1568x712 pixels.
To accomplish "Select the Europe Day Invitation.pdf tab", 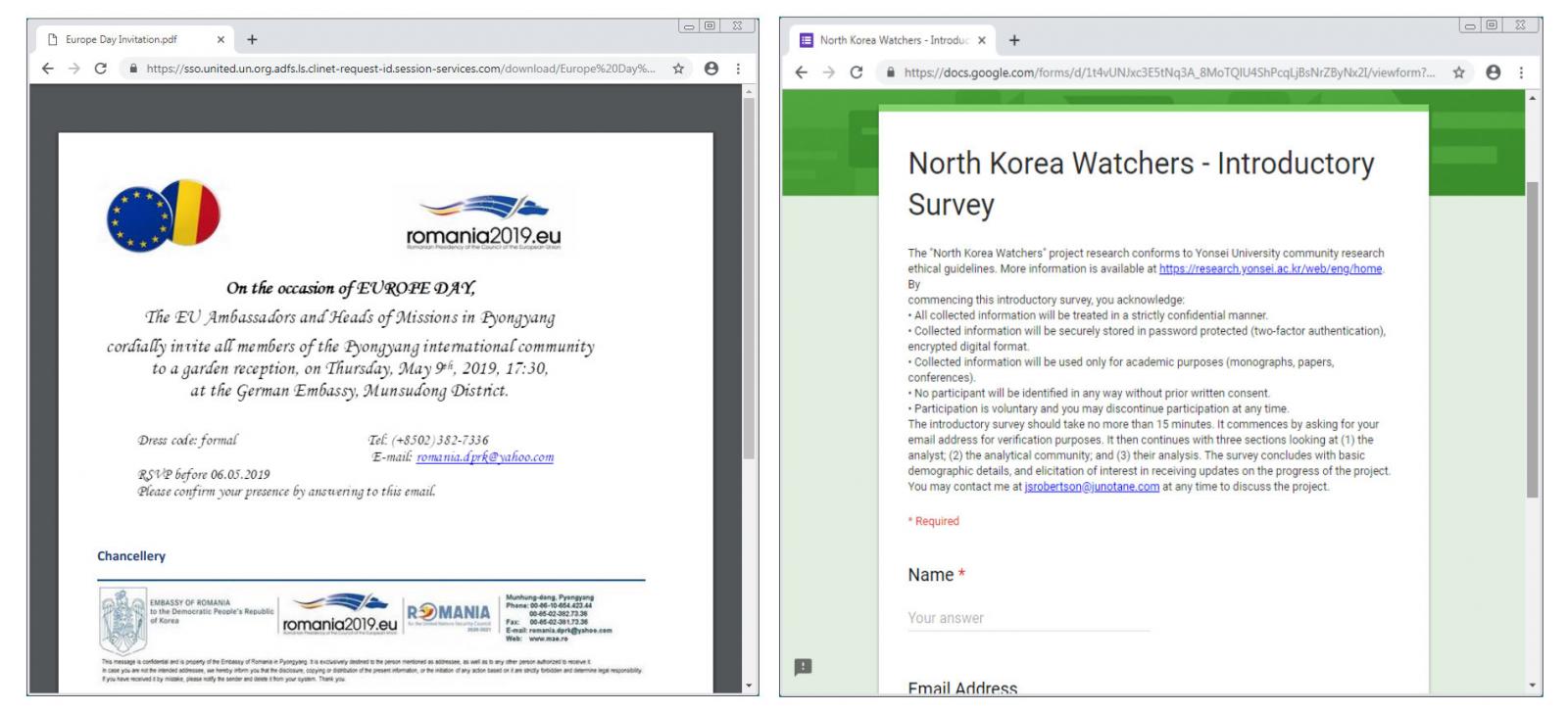I will coord(135,39).
